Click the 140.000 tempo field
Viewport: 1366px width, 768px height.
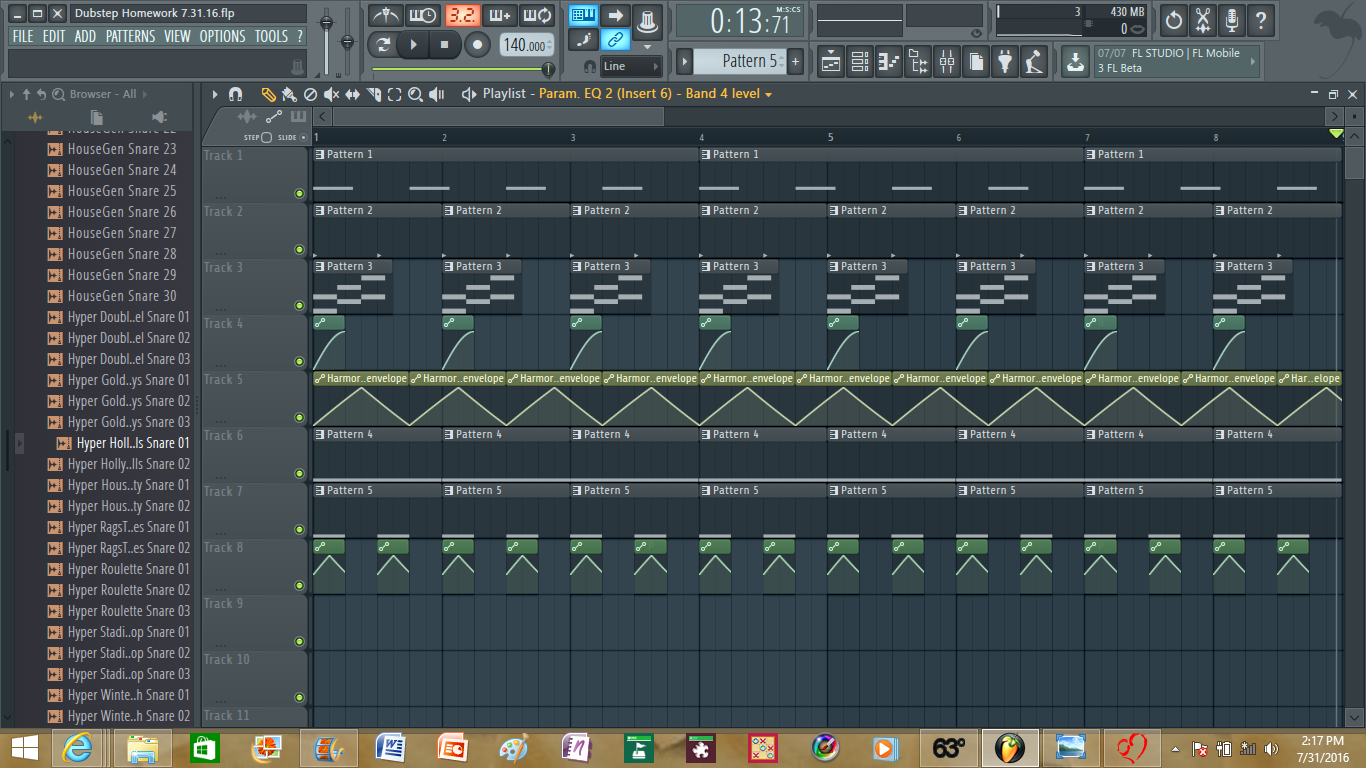(527, 45)
